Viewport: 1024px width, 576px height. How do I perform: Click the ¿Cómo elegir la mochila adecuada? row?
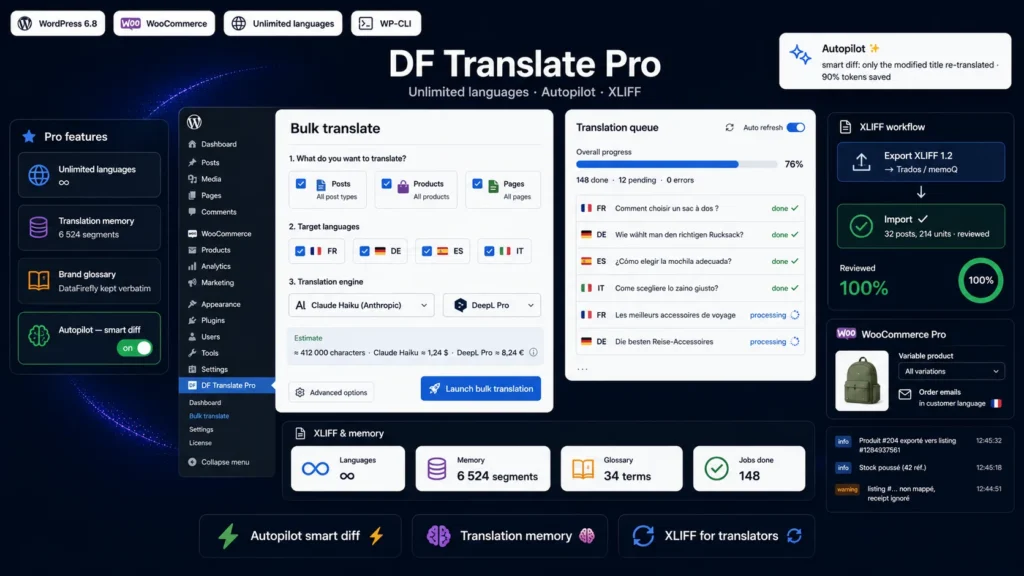(x=690, y=261)
